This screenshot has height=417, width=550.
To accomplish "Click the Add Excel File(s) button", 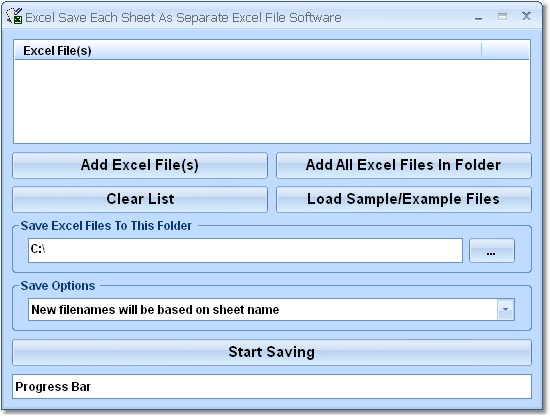I will pos(140,165).
